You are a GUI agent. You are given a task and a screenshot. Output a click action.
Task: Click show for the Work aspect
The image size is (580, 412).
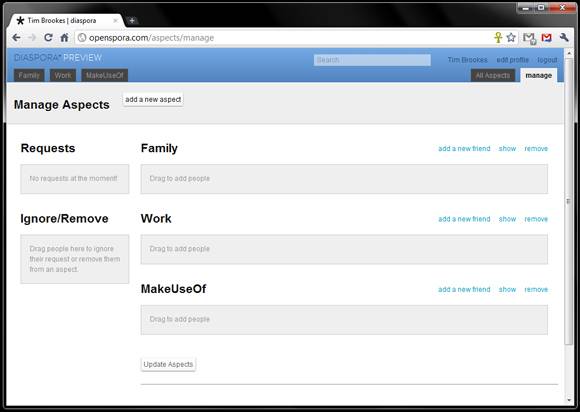507,219
